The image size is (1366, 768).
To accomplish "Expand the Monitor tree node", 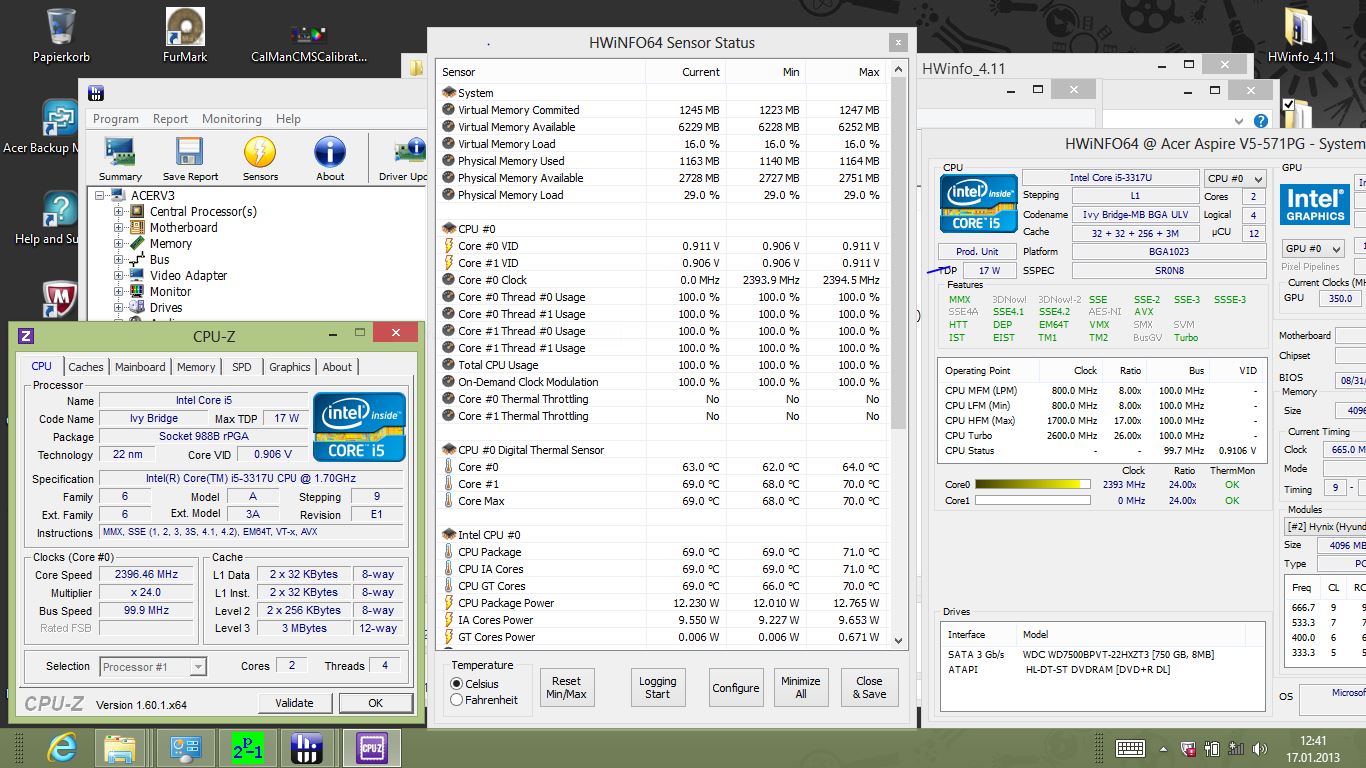I will 119,292.
